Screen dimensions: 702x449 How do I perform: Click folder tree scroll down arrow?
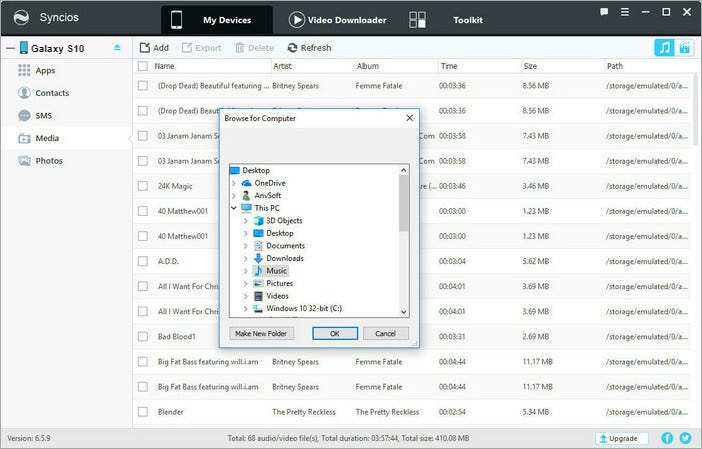pyautogui.click(x=403, y=312)
